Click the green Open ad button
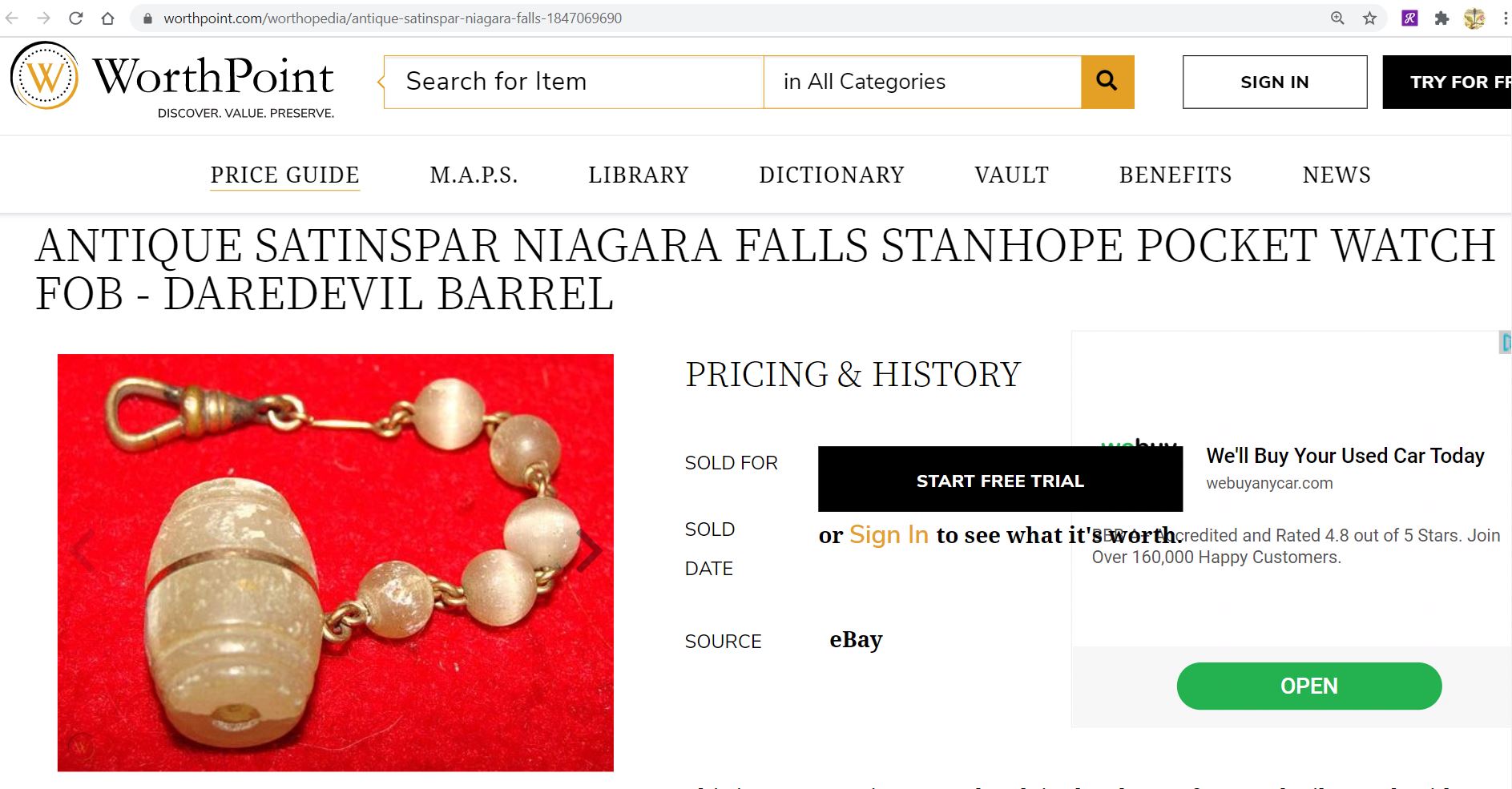 point(1308,686)
